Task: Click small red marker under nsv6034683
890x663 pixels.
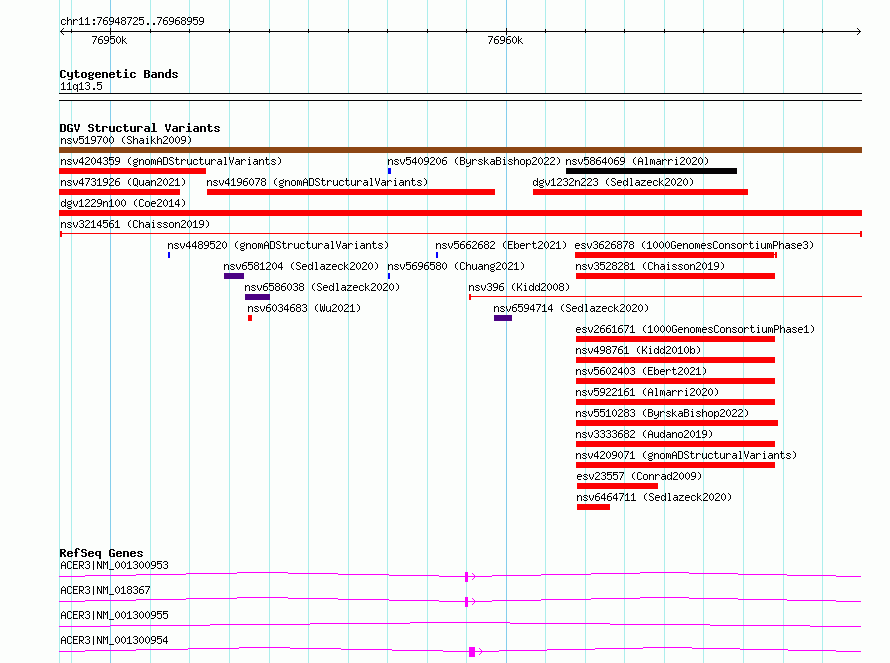Action: click(250, 318)
